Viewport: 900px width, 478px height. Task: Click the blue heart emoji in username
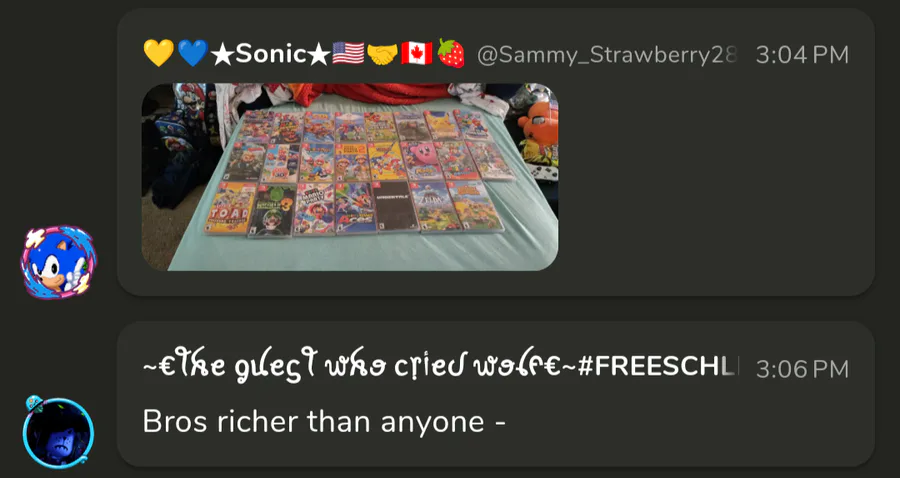192,53
